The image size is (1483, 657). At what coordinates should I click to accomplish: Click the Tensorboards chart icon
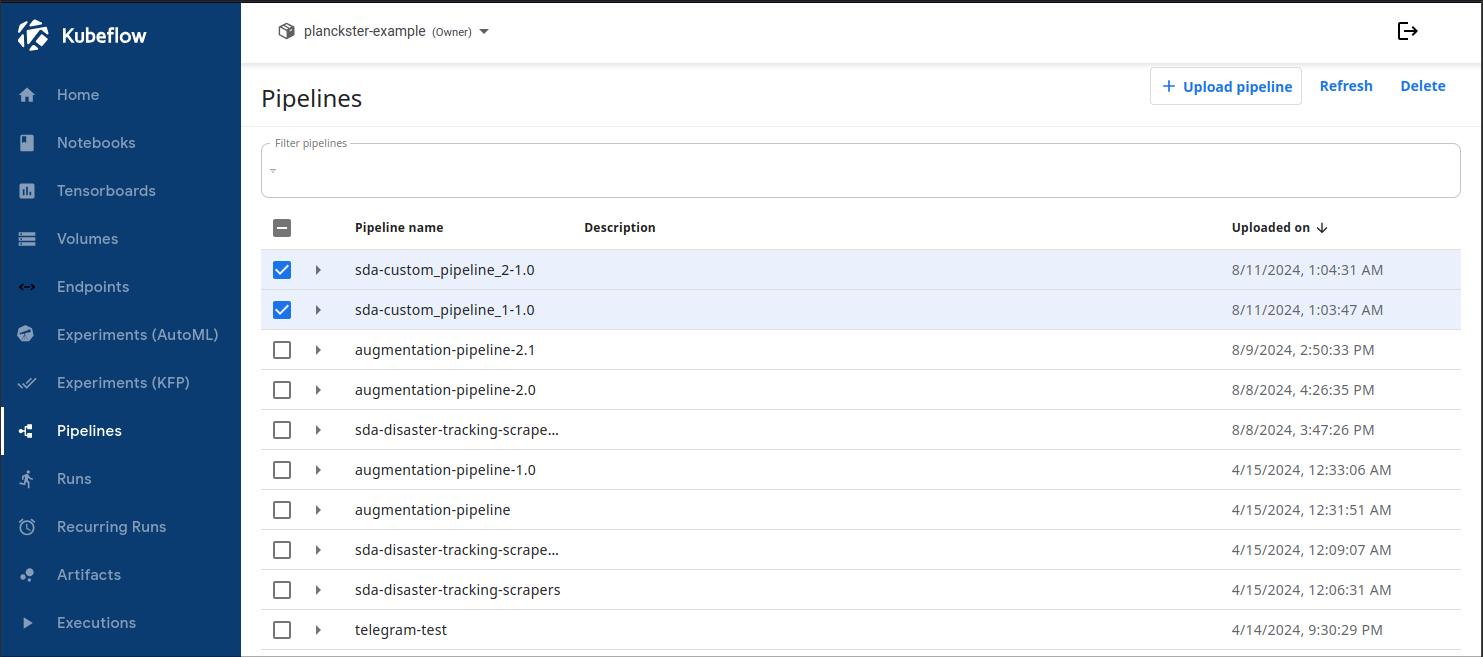(x=27, y=191)
